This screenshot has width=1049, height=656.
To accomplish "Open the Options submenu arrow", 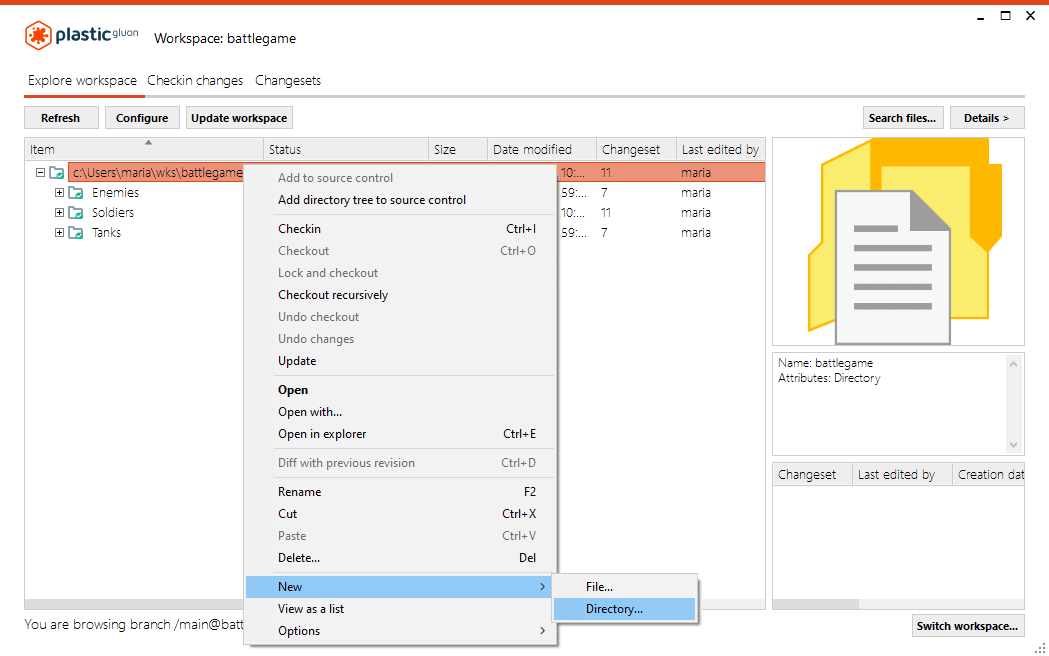I will 542,631.
